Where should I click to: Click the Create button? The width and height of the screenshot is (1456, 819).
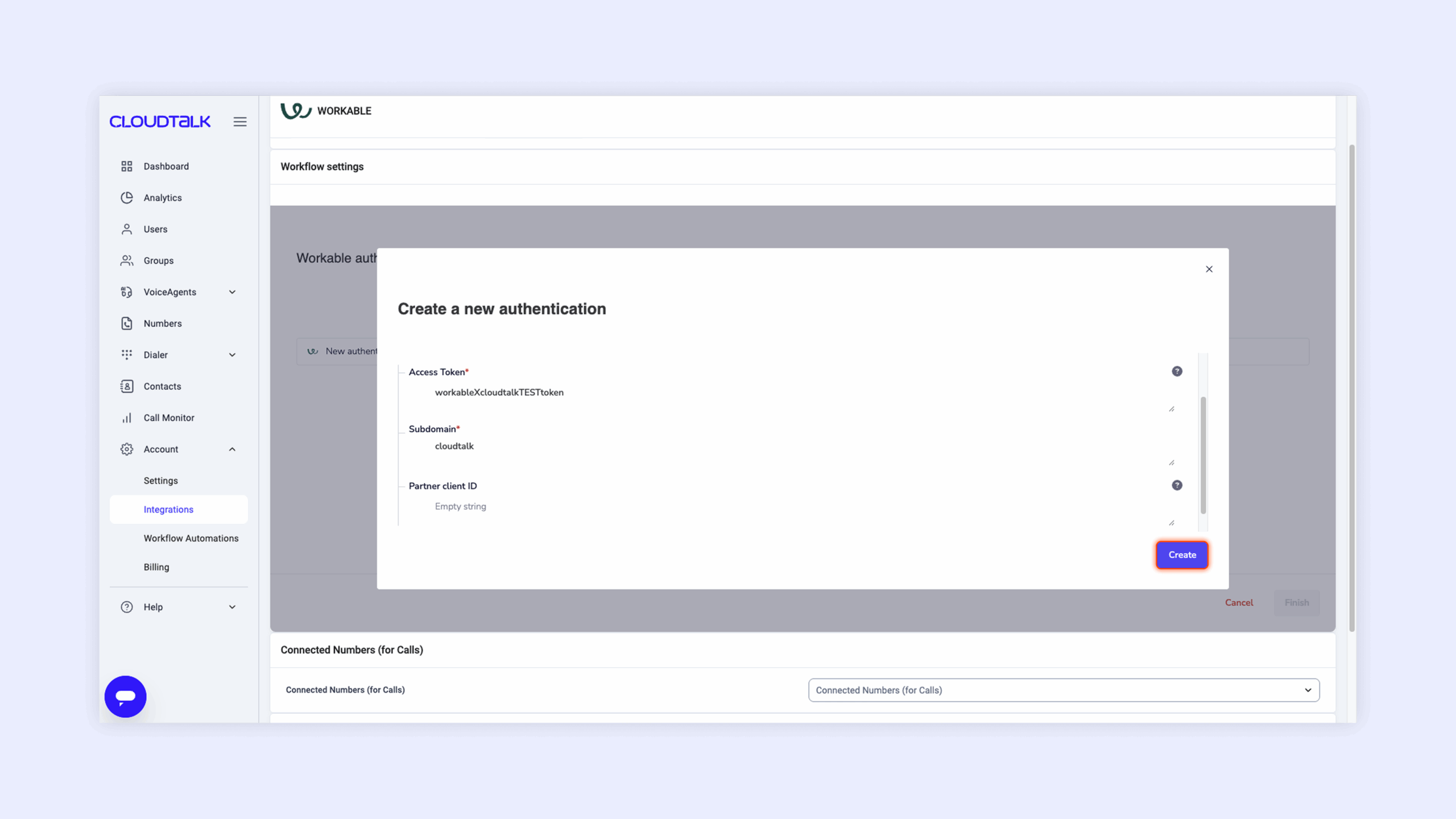click(x=1182, y=555)
